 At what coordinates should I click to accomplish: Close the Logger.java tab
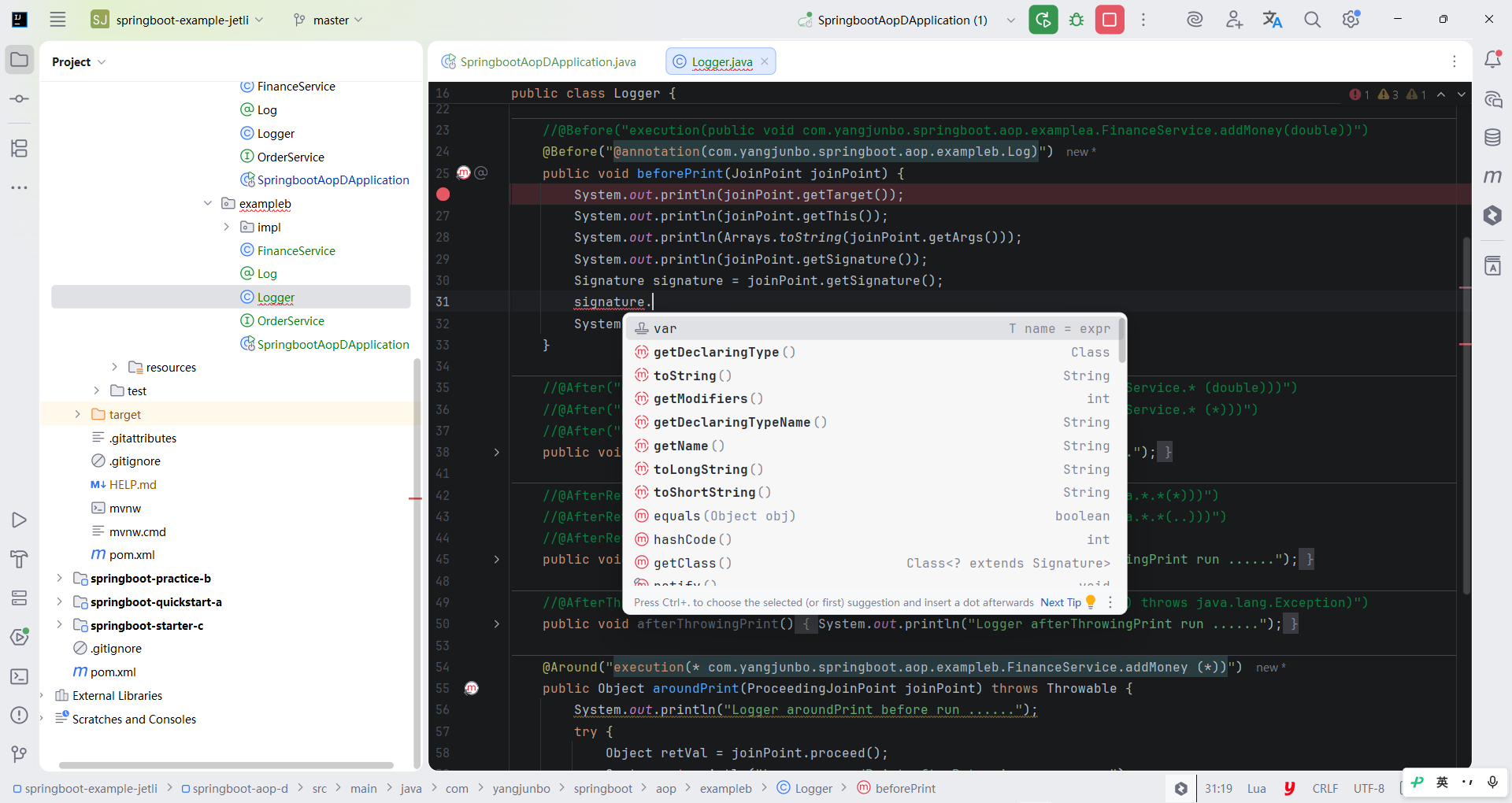pyautogui.click(x=764, y=61)
